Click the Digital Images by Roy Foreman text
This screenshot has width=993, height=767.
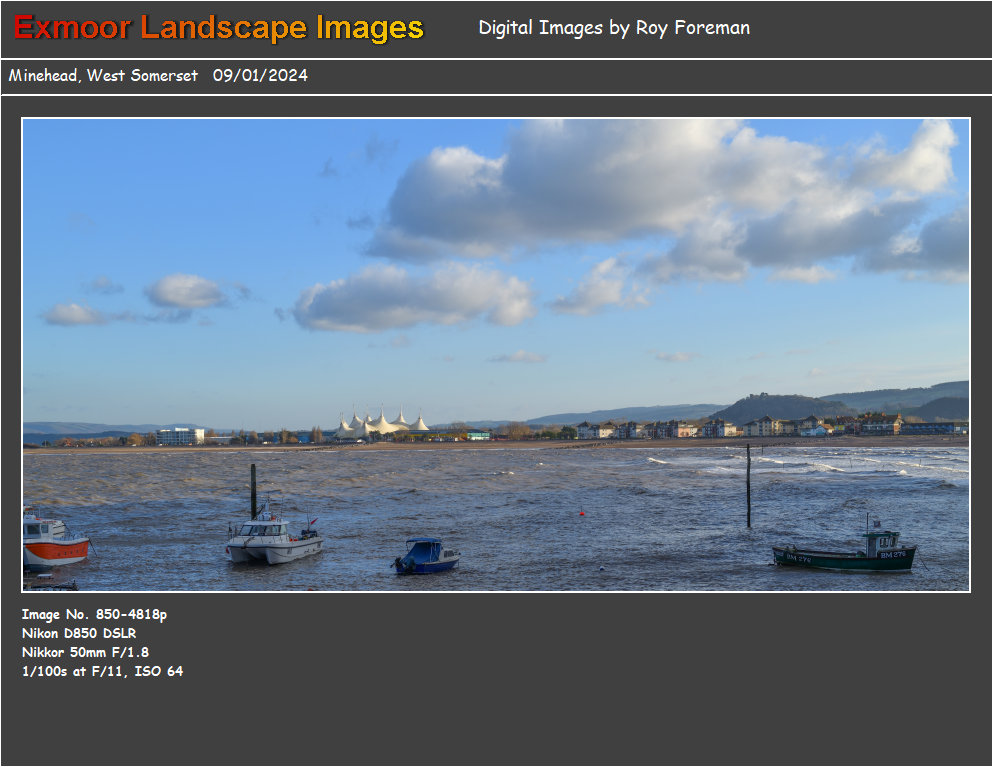(614, 28)
